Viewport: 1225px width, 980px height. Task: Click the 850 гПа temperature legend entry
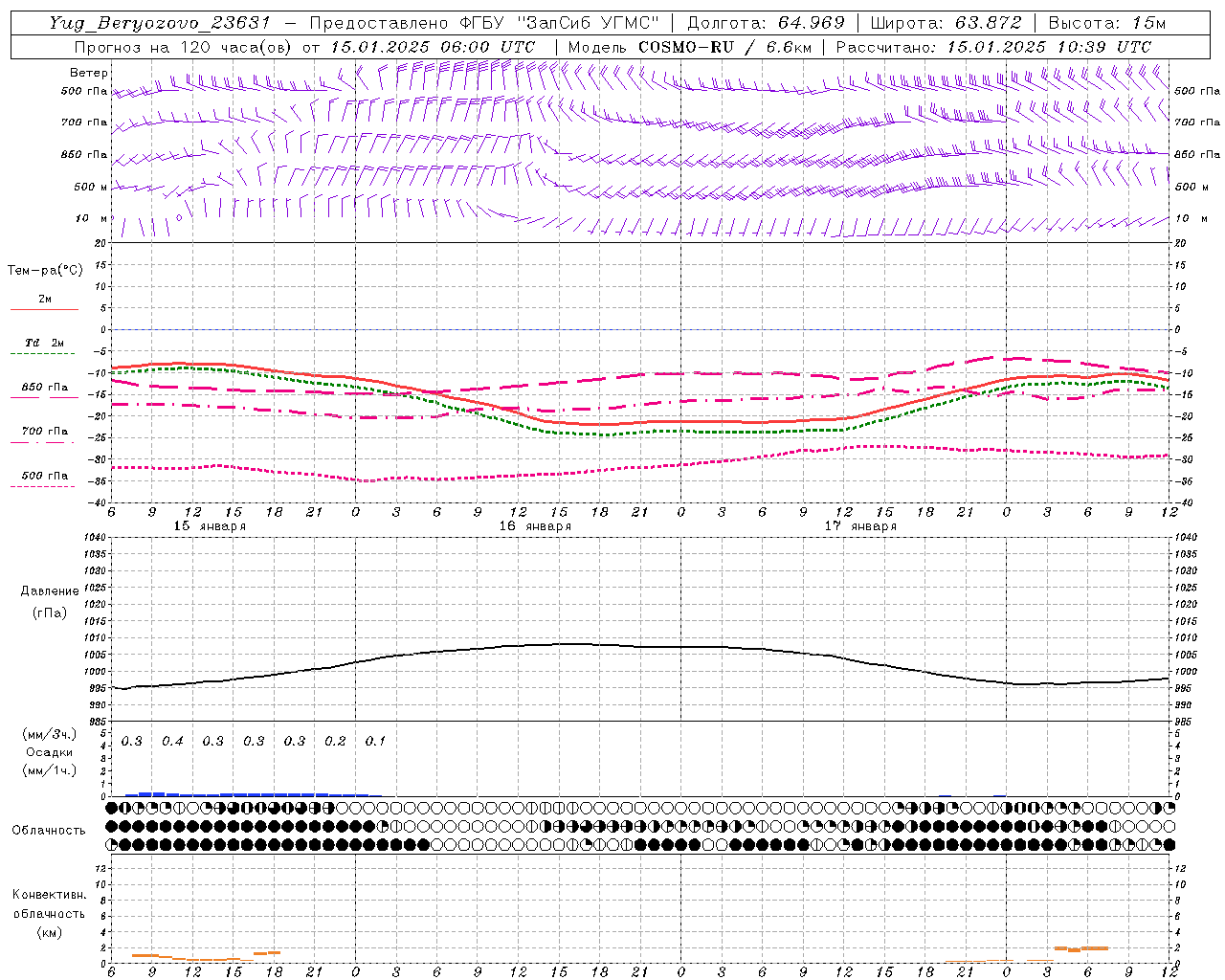click(45, 388)
